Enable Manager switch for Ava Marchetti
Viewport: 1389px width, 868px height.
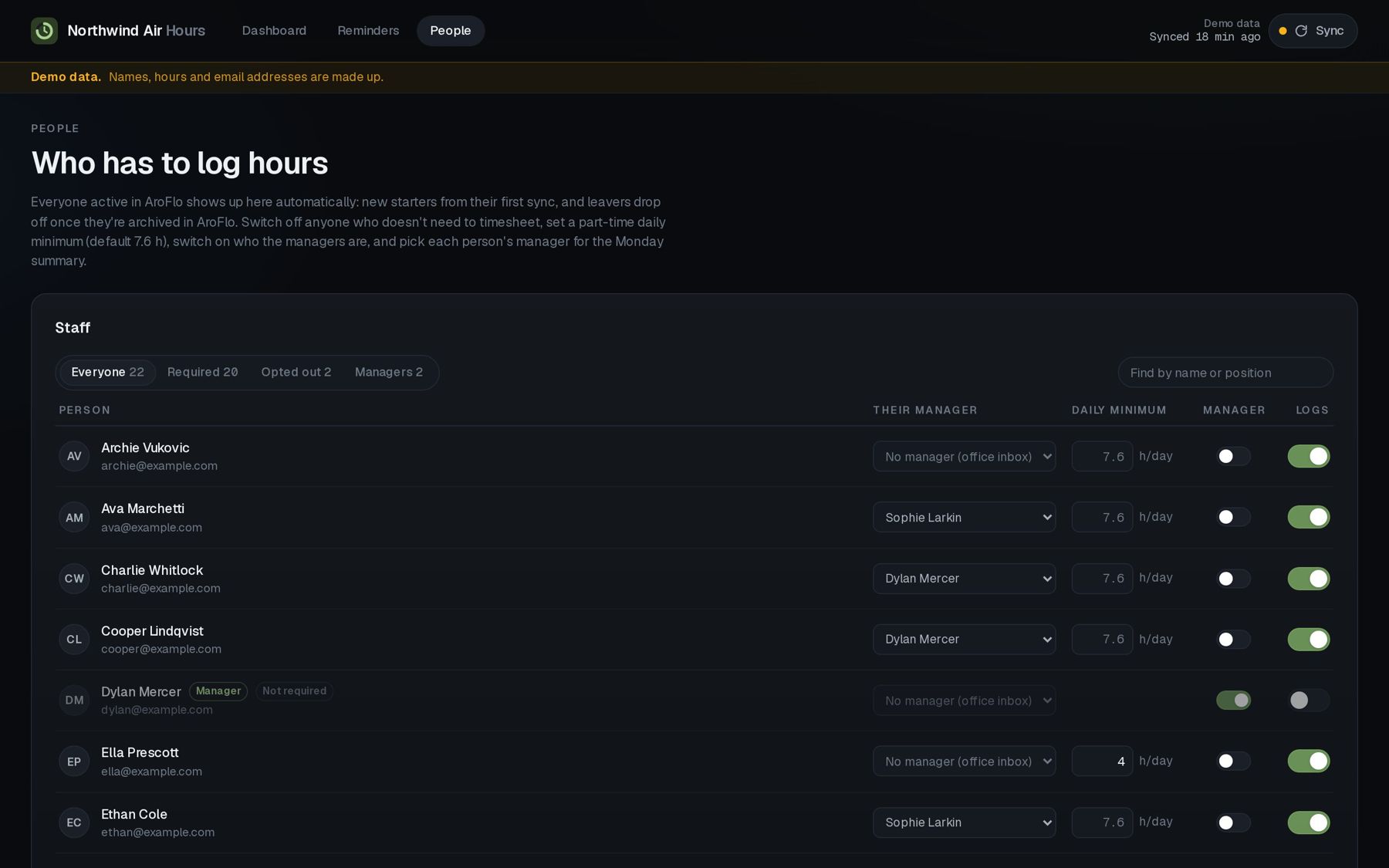coord(1233,517)
